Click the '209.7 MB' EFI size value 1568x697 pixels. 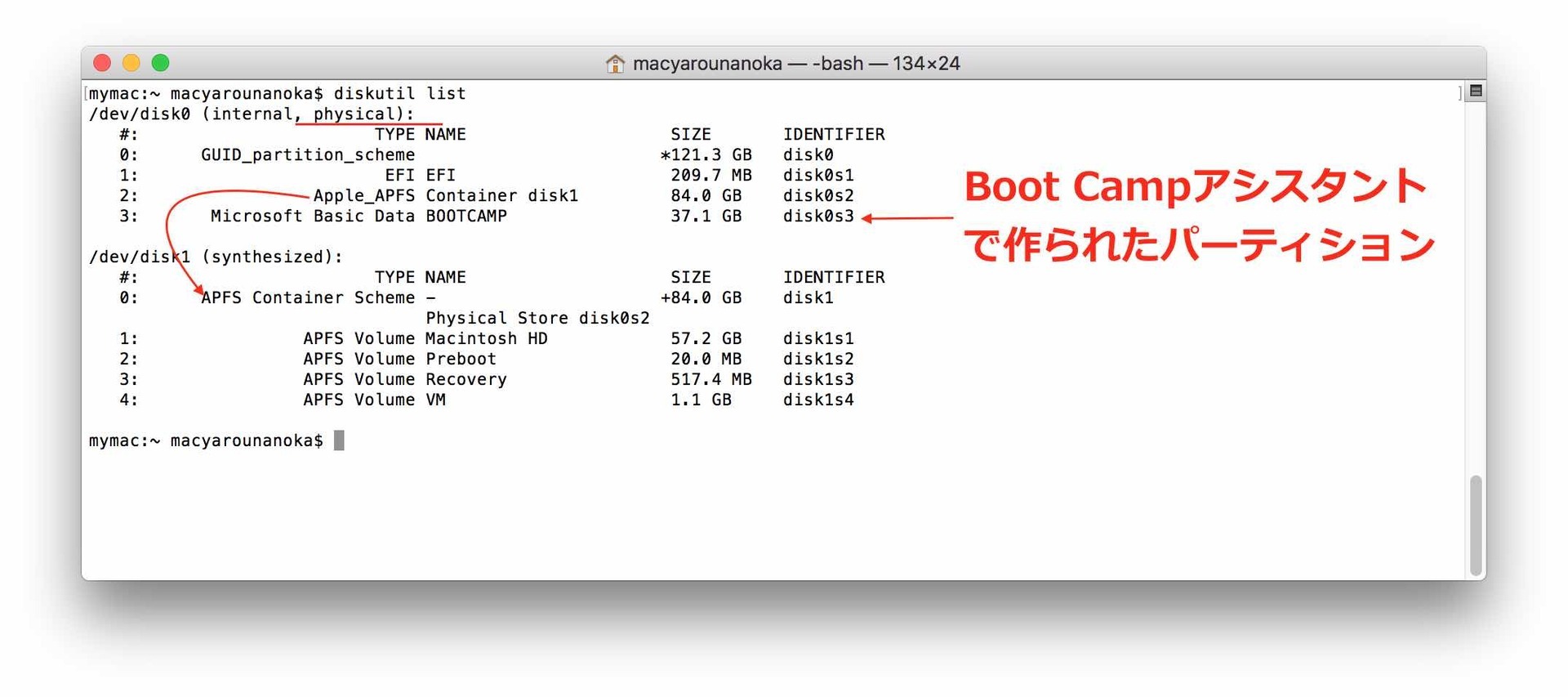[x=711, y=175]
